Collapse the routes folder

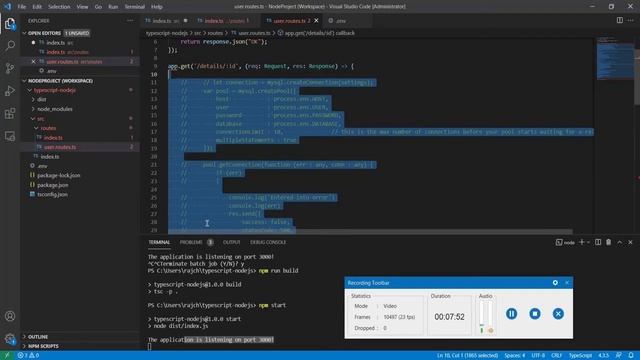pos(36,128)
